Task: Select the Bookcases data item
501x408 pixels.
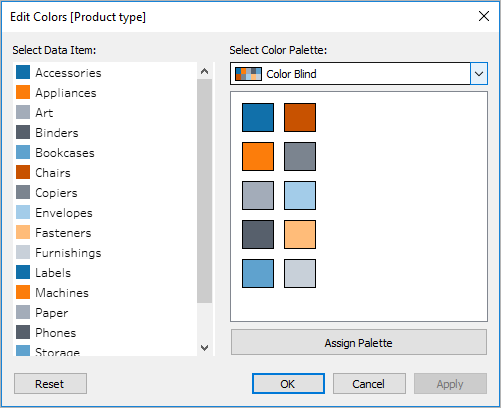Action: tap(105, 153)
